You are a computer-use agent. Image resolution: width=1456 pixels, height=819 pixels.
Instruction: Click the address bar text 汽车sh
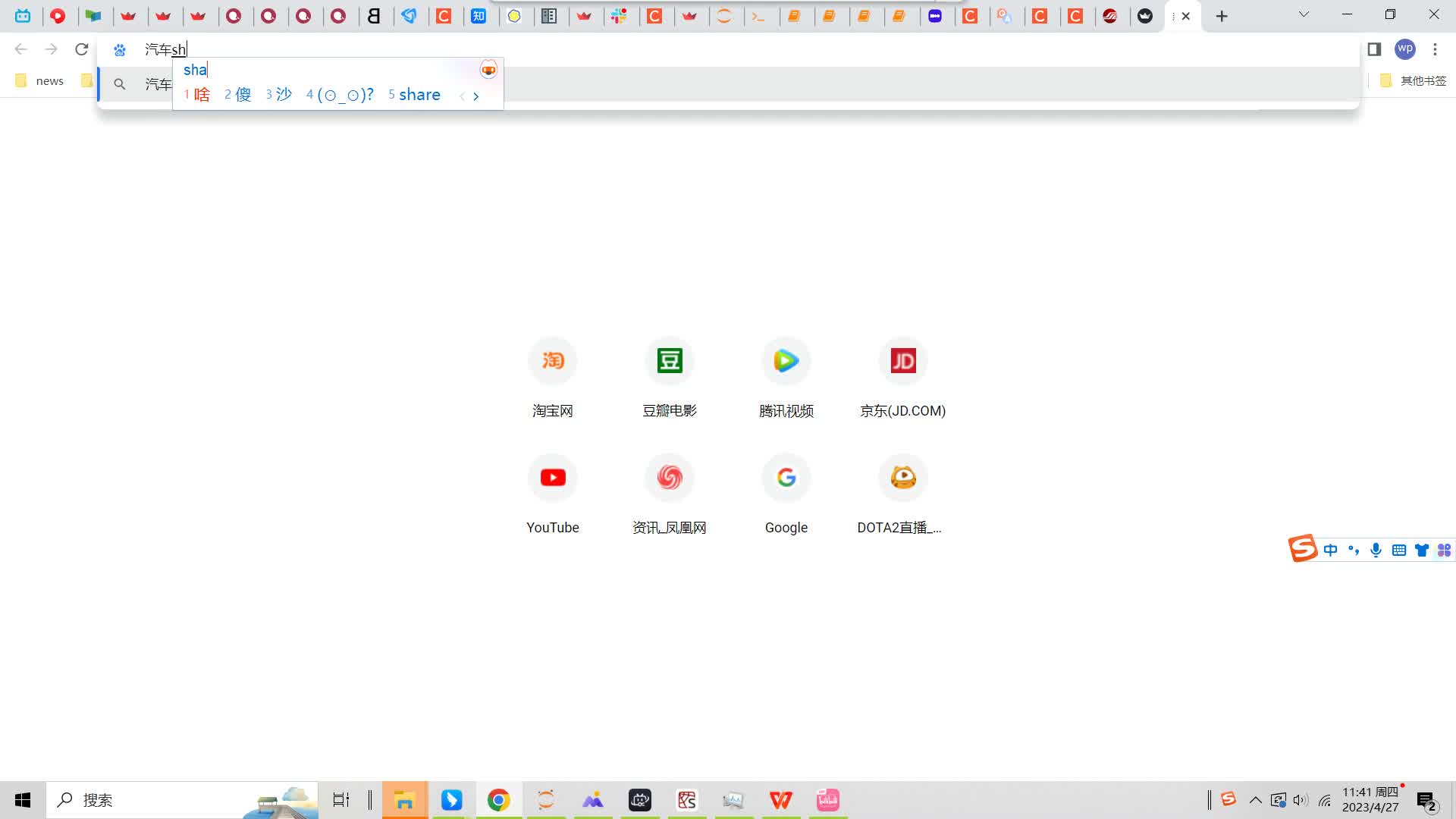[165, 49]
